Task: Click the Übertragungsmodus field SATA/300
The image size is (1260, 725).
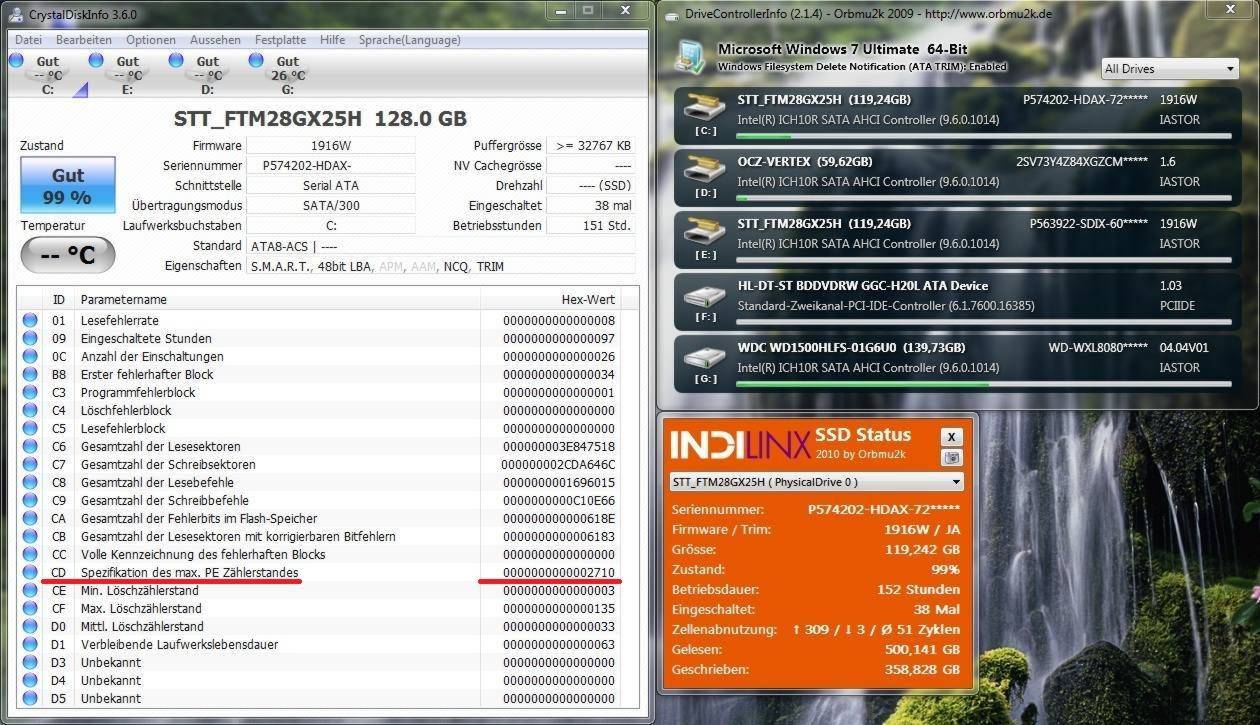Action: click(330, 205)
